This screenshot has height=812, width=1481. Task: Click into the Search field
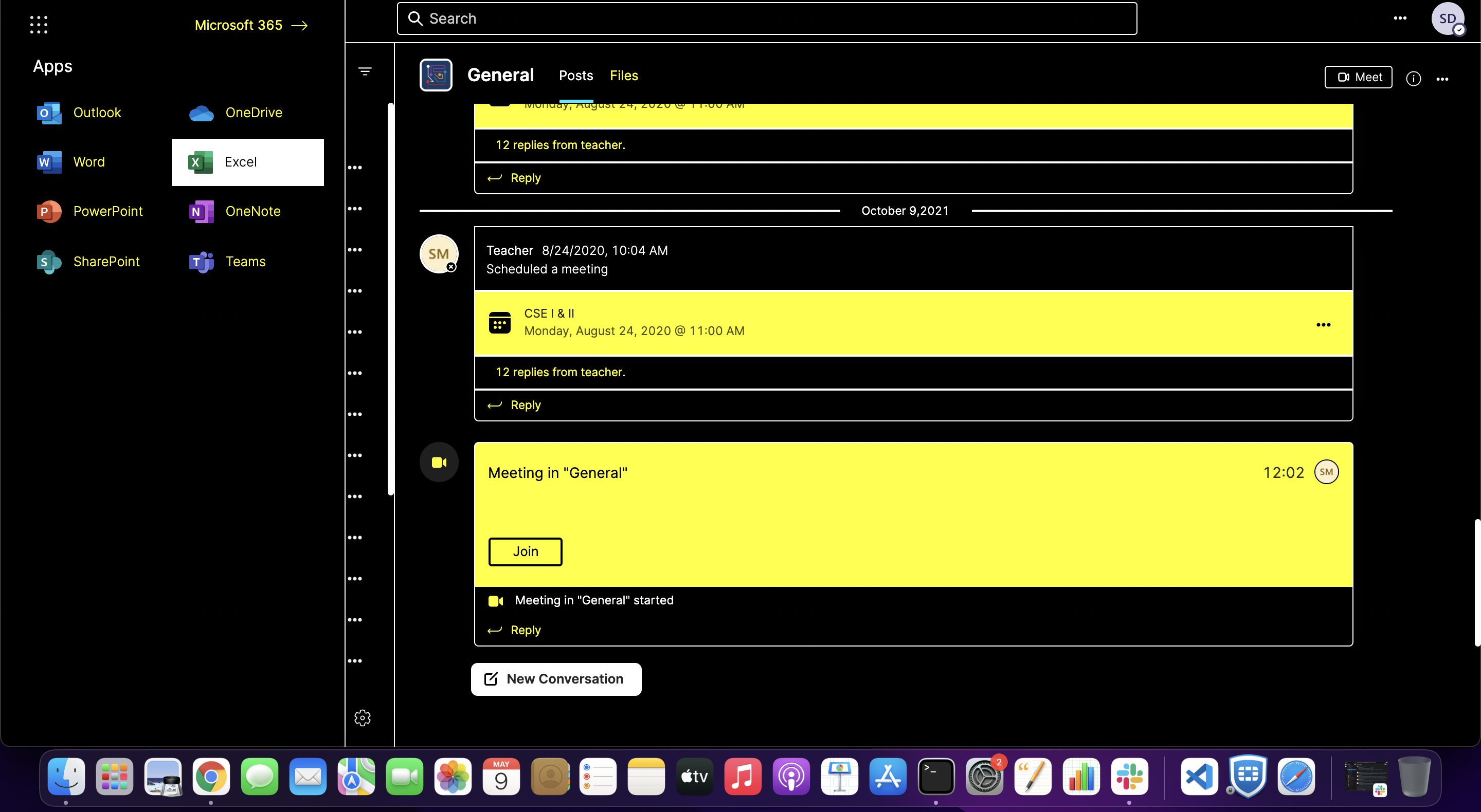766,19
